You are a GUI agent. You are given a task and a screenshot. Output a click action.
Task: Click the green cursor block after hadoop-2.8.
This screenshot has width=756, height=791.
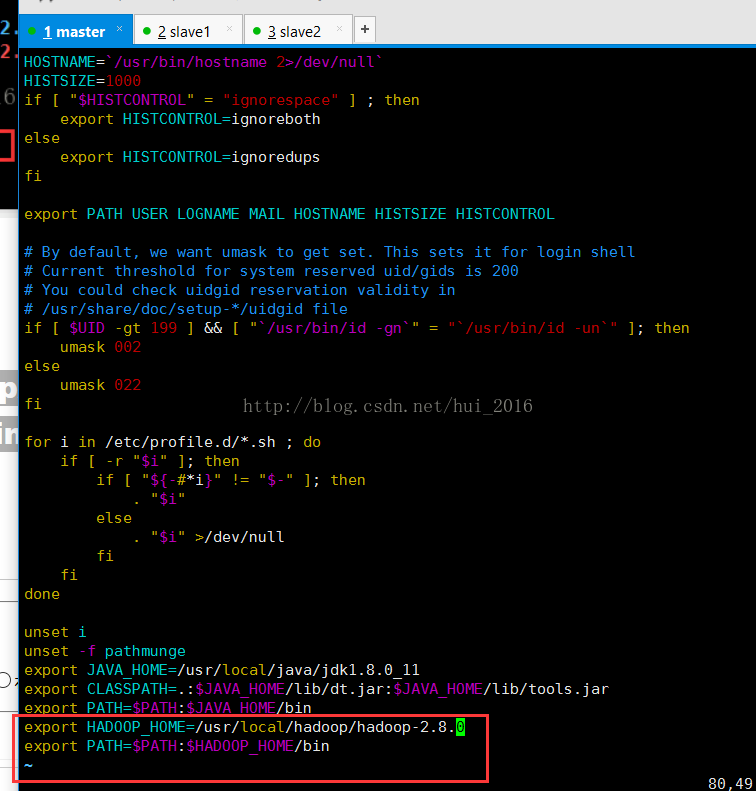tap(460, 727)
